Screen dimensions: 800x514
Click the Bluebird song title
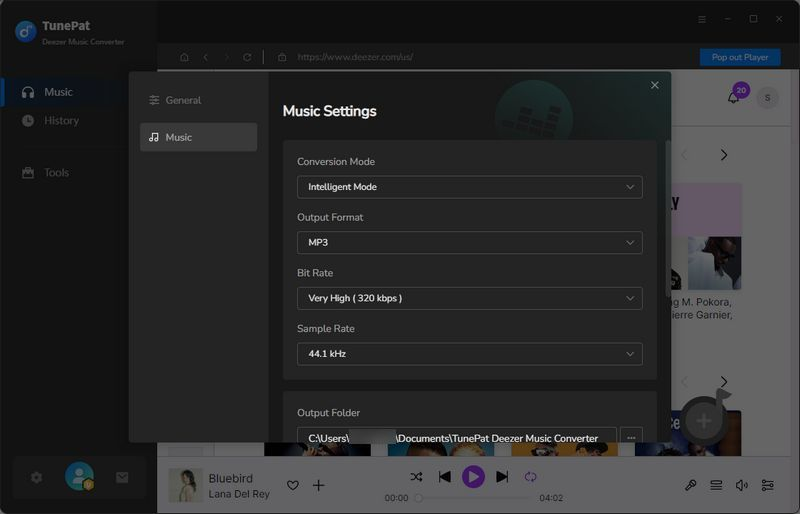coord(231,478)
